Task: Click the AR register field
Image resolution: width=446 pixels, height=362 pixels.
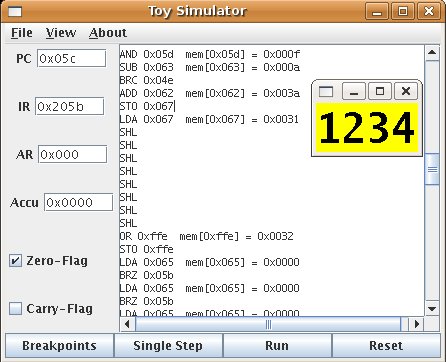Action: pyautogui.click(x=73, y=154)
